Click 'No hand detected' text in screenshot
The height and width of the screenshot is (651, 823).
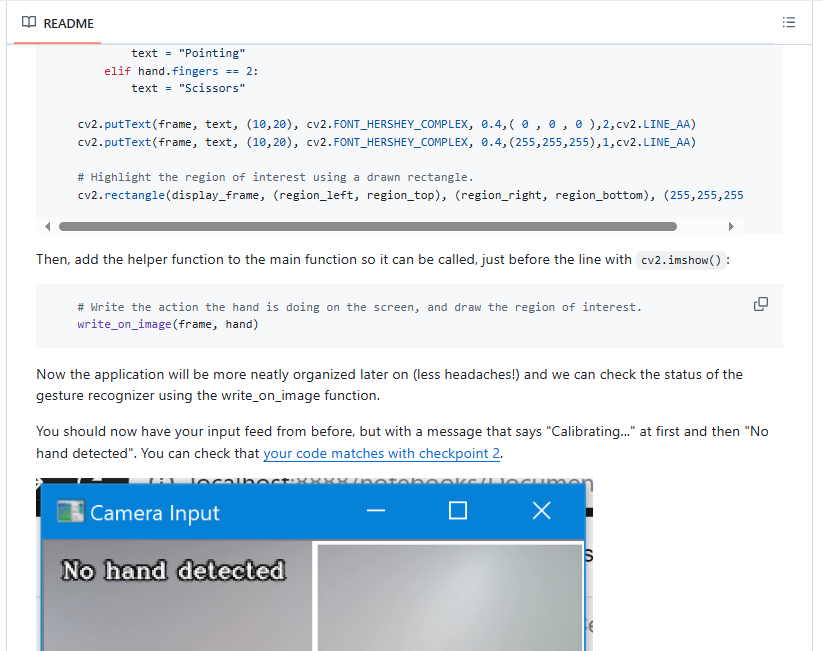[173, 571]
